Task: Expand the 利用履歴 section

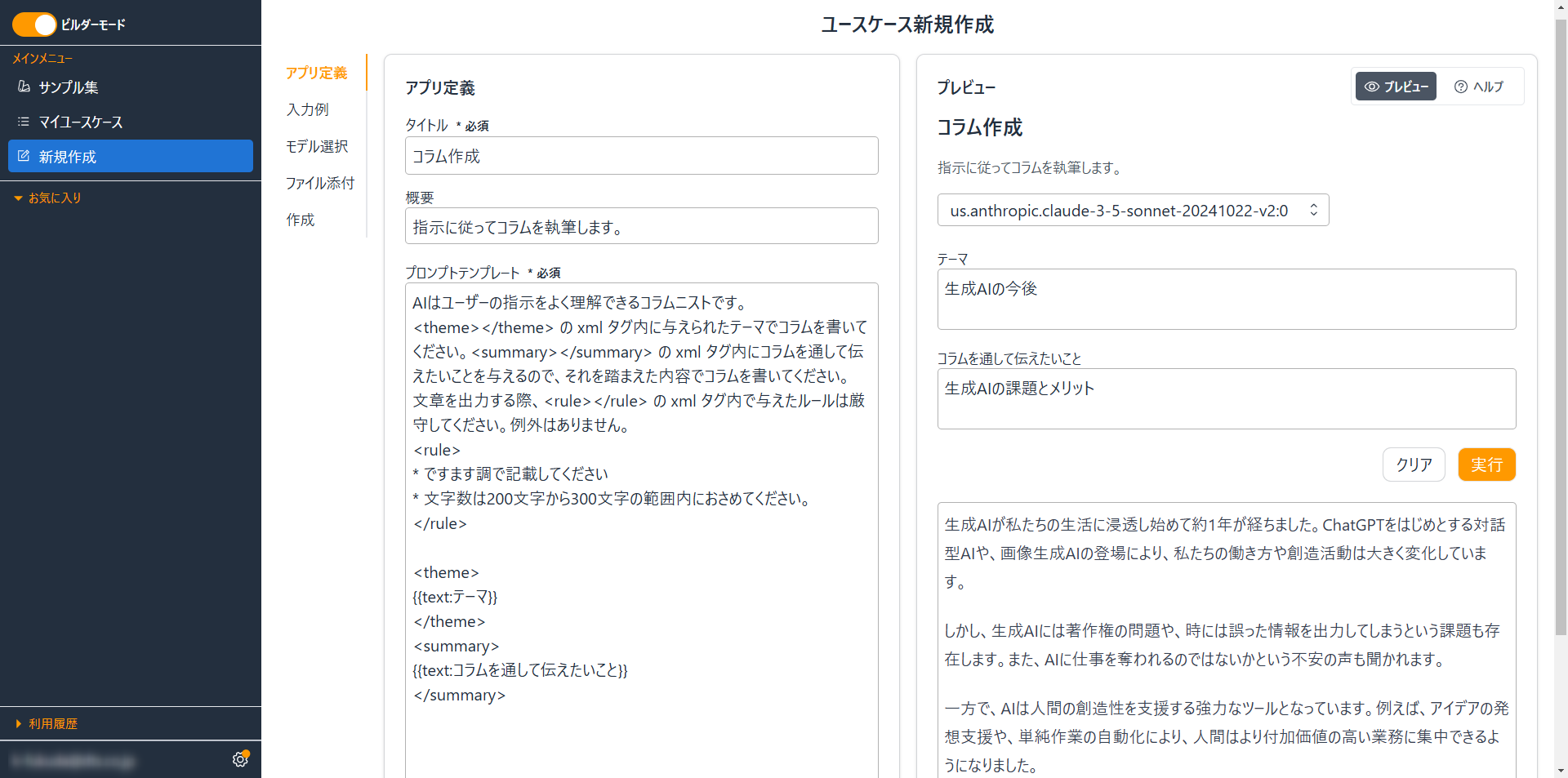Action: [x=47, y=723]
